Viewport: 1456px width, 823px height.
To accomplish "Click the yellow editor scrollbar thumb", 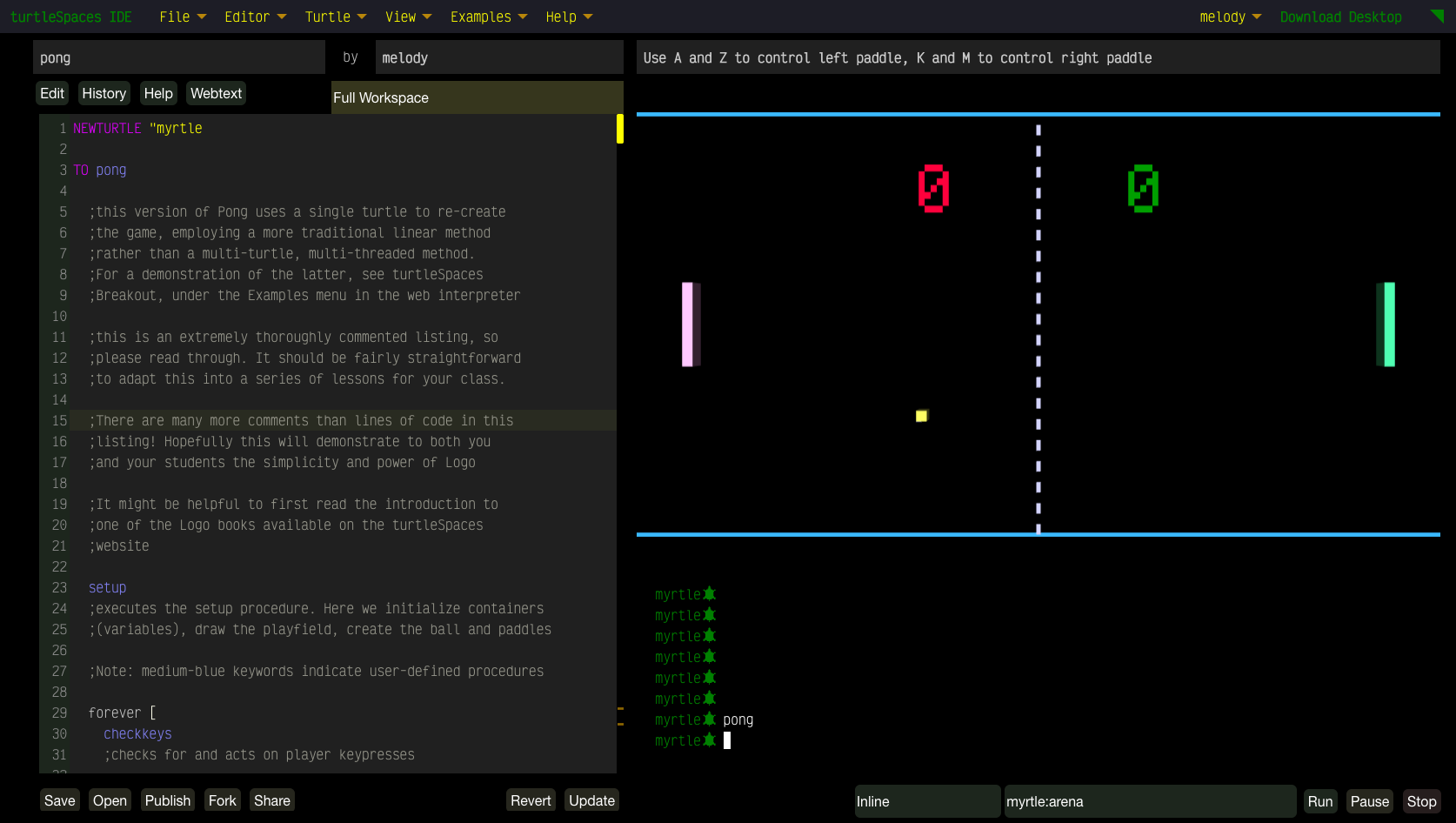I will click(x=620, y=129).
